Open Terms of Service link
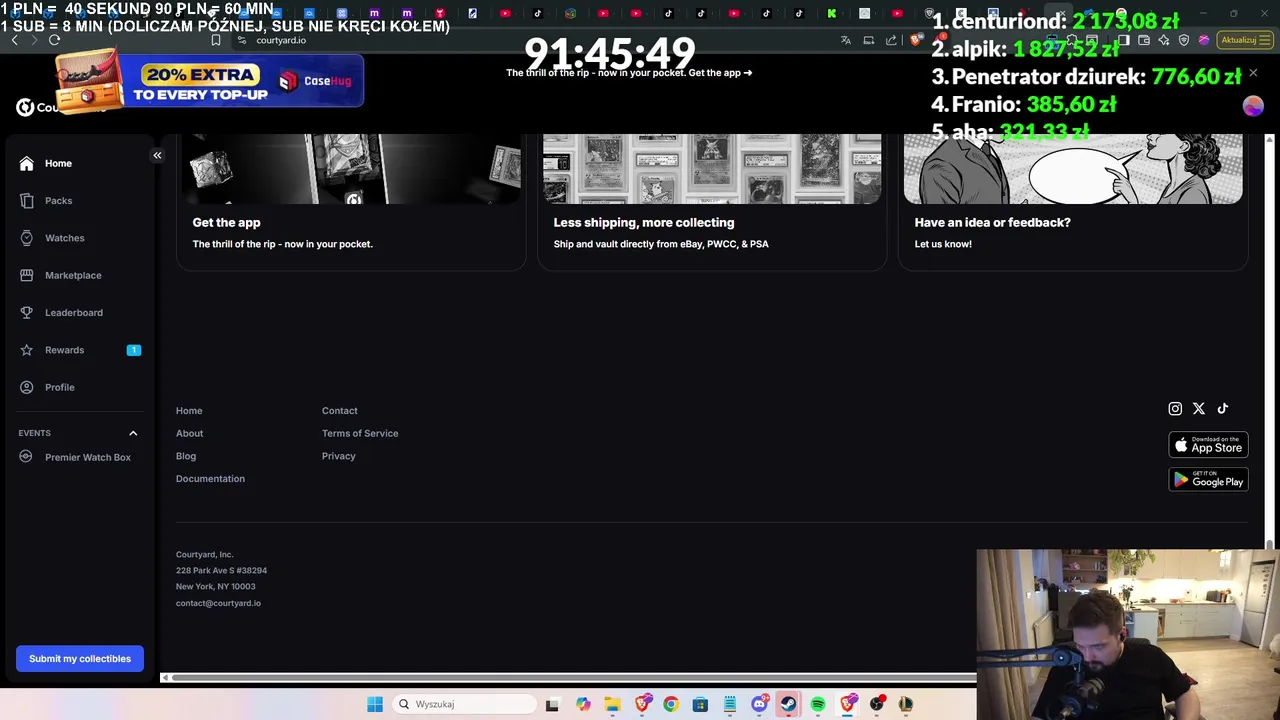The height and width of the screenshot is (720, 1280). coord(360,433)
